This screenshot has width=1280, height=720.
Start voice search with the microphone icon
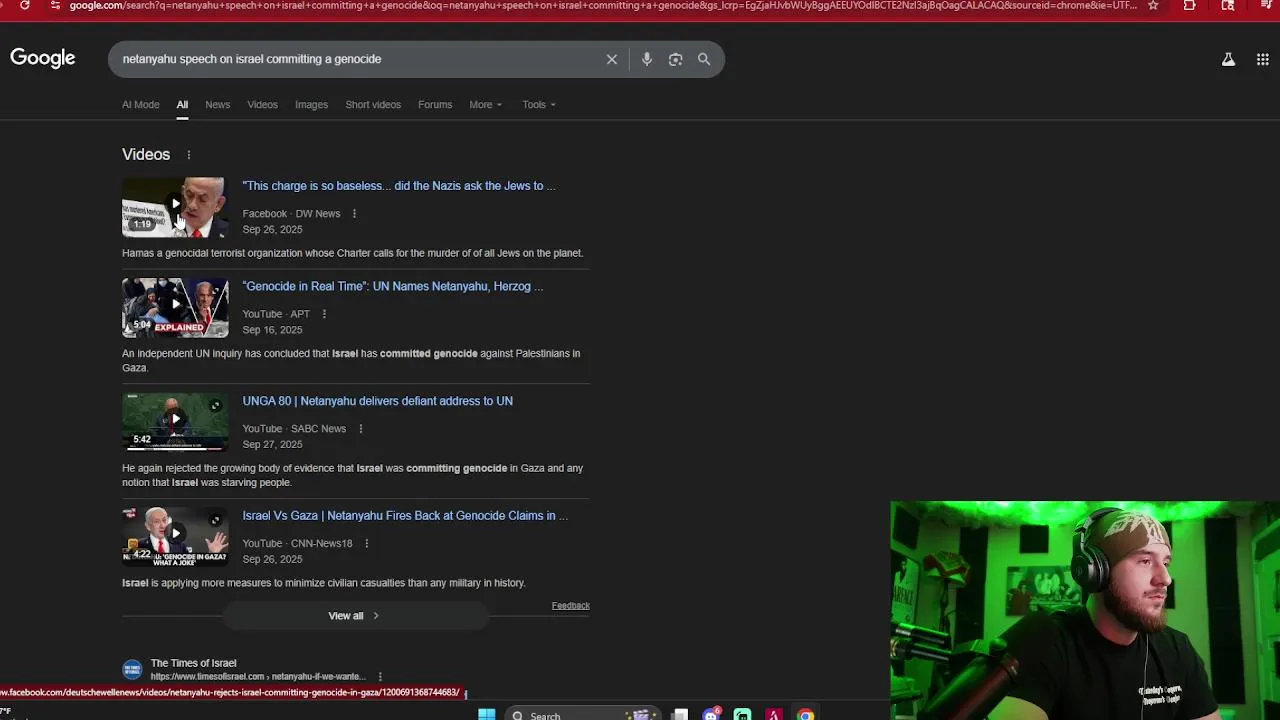pos(647,59)
